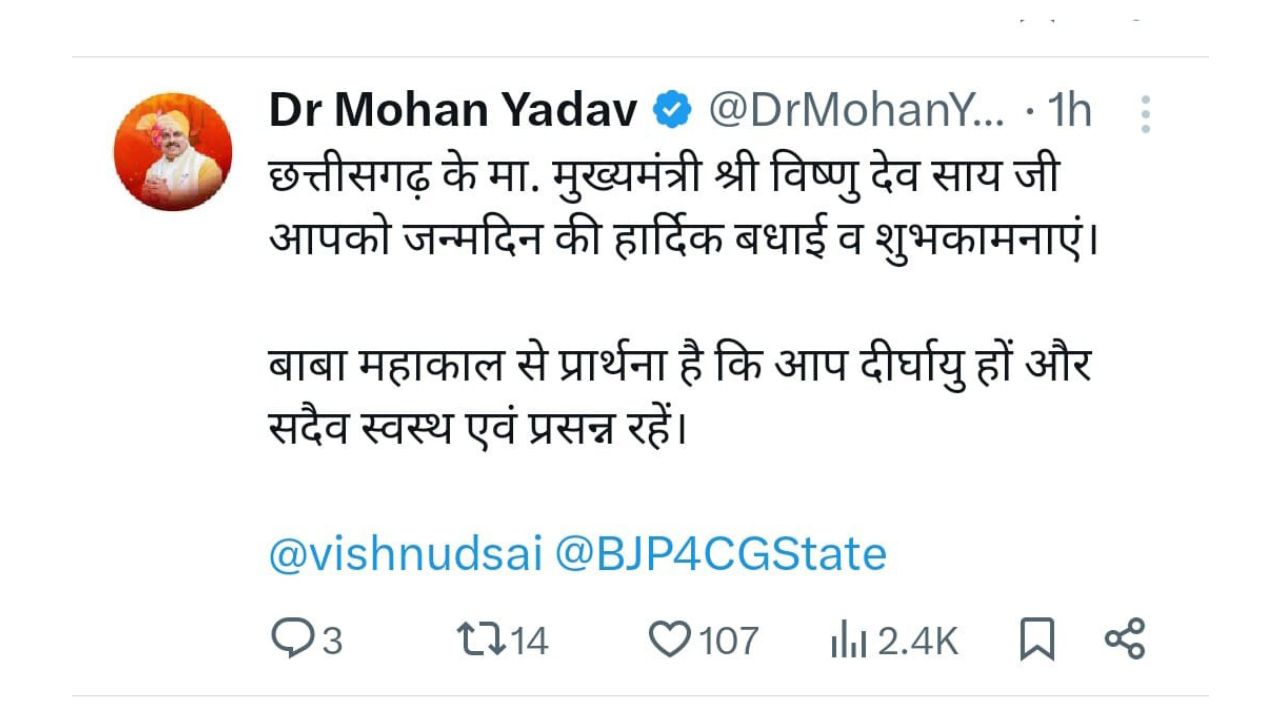The width and height of the screenshot is (1280, 720).
Task: Click the reply speech bubble icon
Action: point(291,639)
